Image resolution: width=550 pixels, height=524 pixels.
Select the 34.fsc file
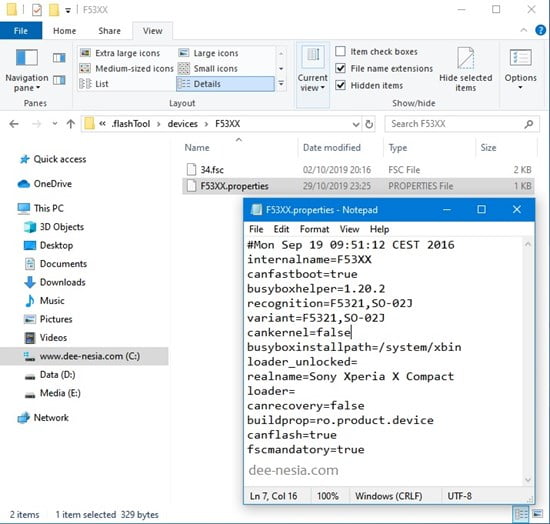pos(358,170)
